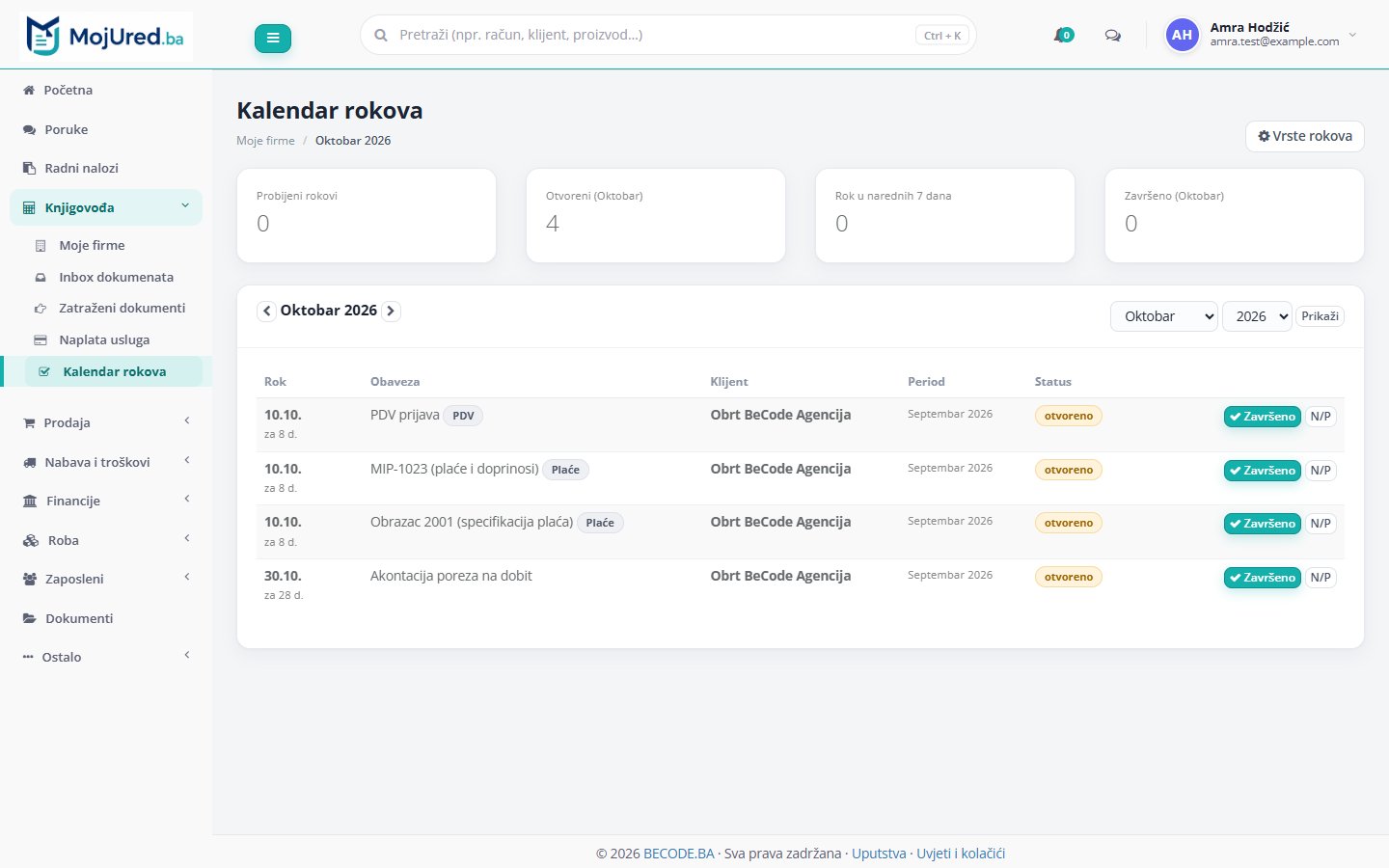Screen dimensions: 1389x868
Task: Click N/P for Obrazac 2001 row
Action: (x=1321, y=524)
